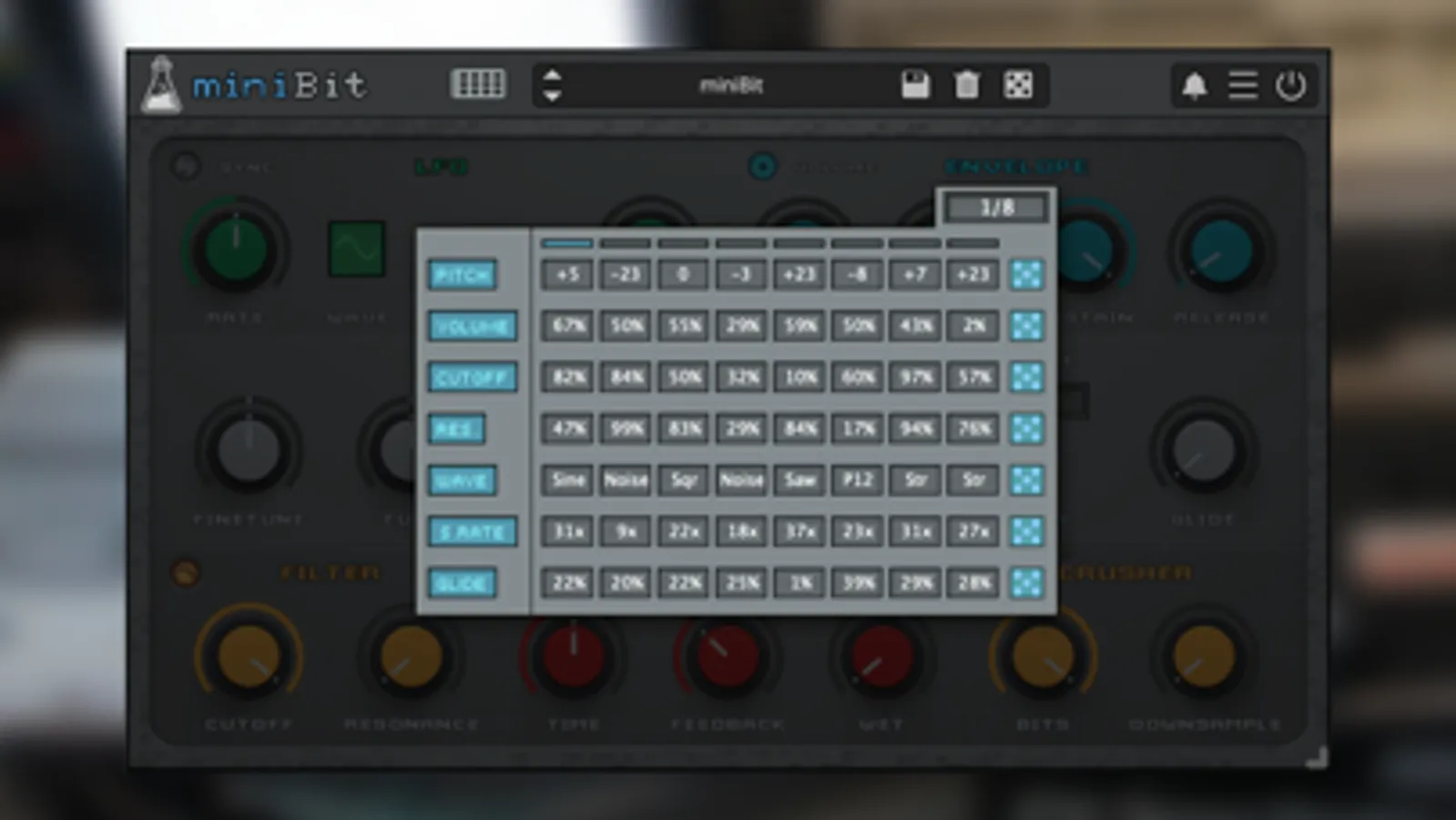1456x820 pixels.
Task: Click the 1% cell in GLIDE row
Action: 799,583
